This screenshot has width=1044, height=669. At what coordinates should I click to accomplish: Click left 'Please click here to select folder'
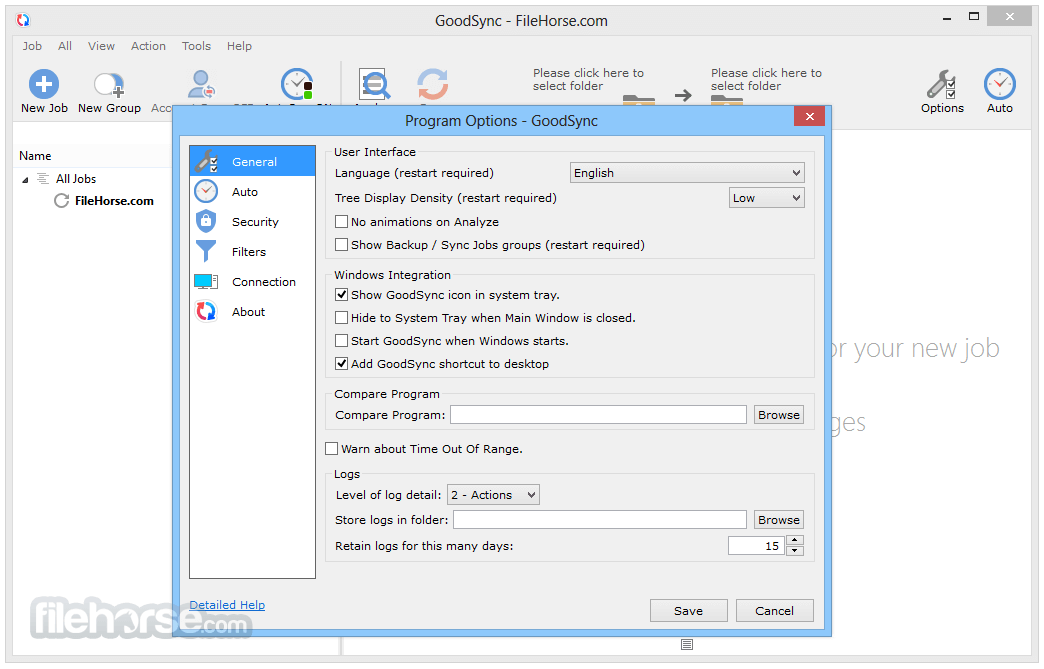tap(588, 79)
